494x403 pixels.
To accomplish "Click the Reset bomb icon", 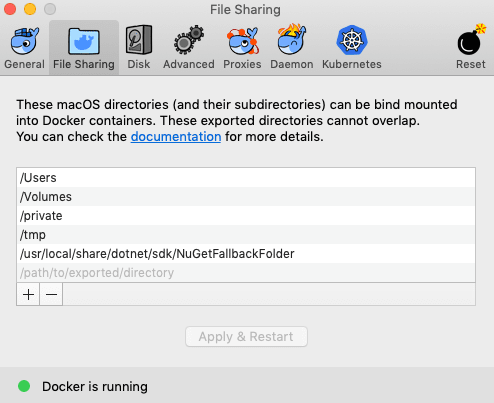I will pyautogui.click(x=471, y=39).
